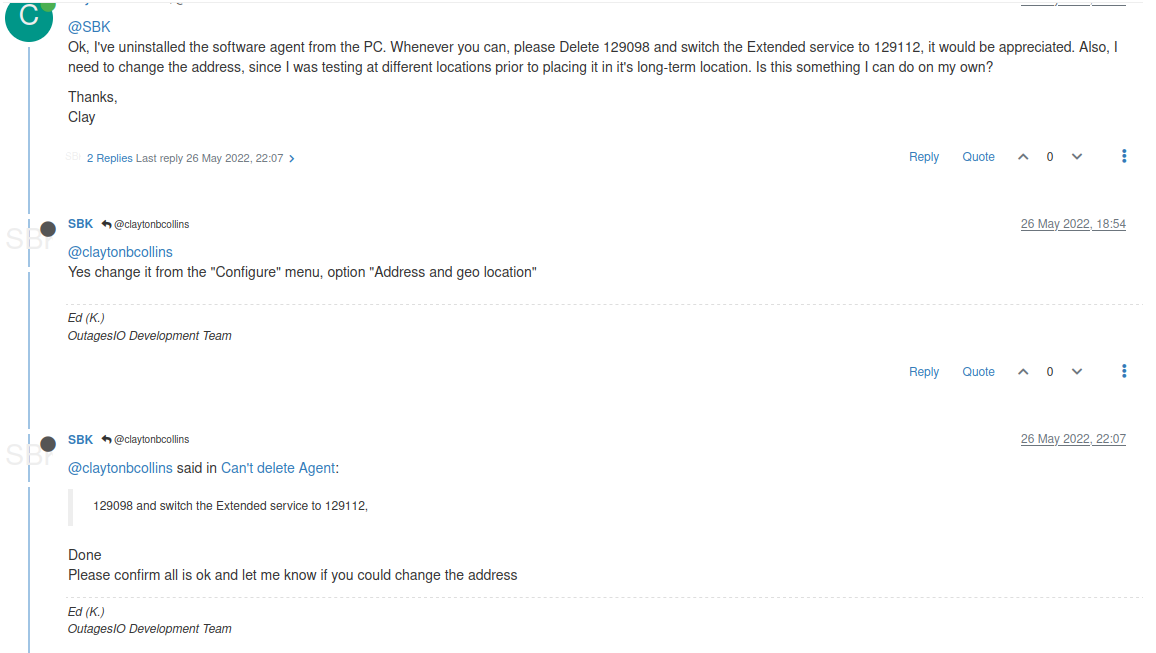The width and height of the screenshot is (1156, 653).
Task: Open the 26 May 2022, 18:54 timestamp
Action: click(x=1073, y=224)
